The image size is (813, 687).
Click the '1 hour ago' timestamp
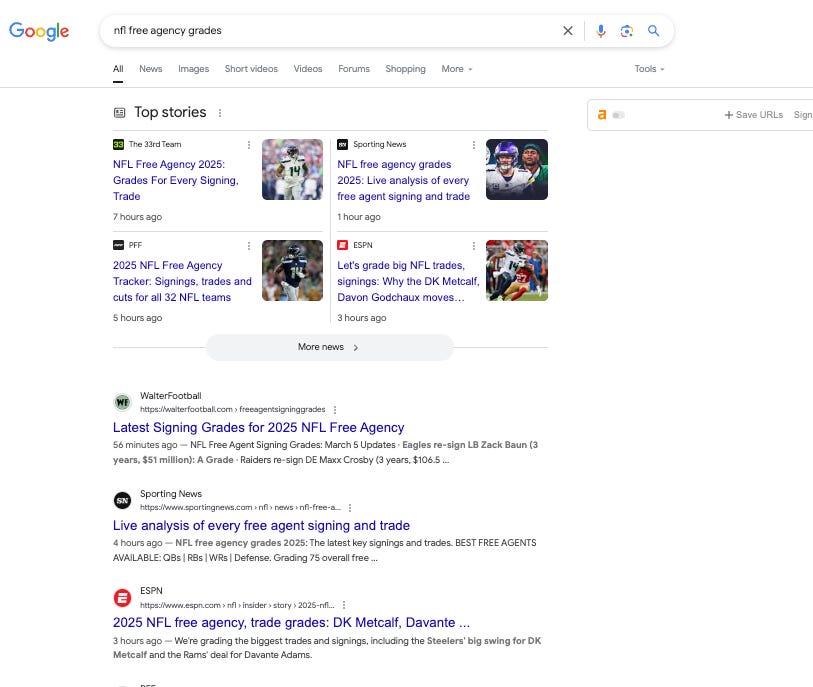pos(359,217)
